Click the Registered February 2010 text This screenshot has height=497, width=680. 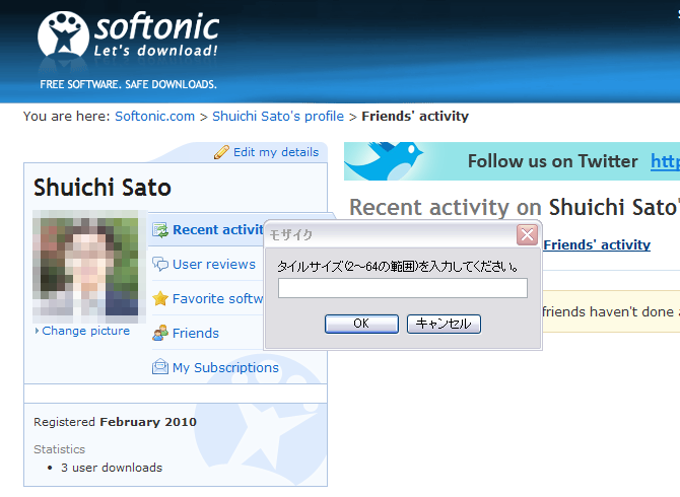point(115,422)
